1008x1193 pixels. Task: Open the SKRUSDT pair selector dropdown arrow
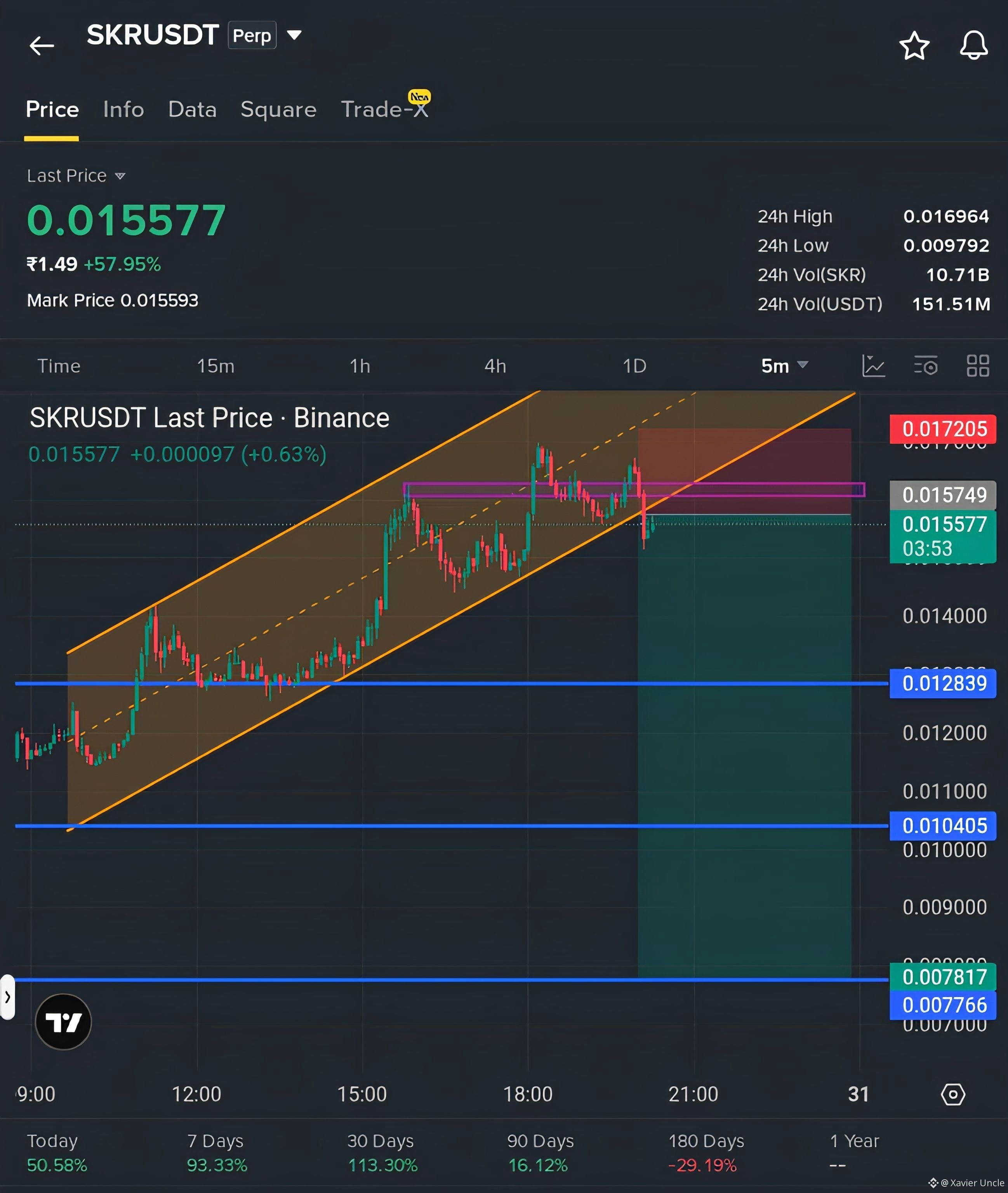294,35
